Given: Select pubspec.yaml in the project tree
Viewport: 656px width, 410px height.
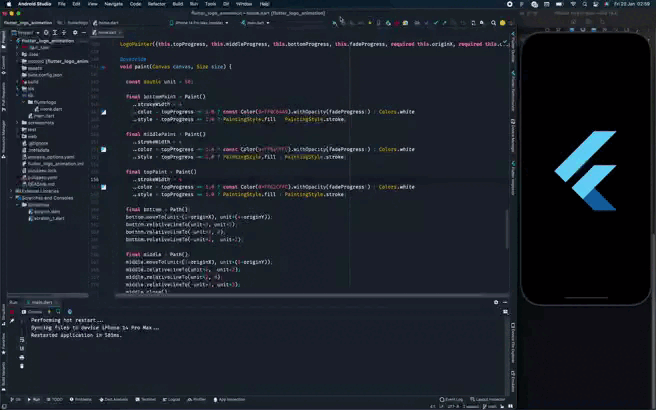Looking at the screenshot, I should click(40, 177).
